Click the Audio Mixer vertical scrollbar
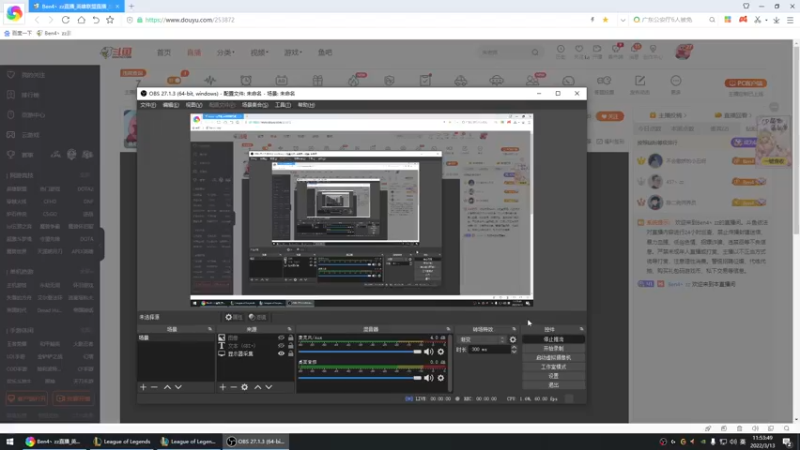The image size is (800, 450). [x=450, y=363]
